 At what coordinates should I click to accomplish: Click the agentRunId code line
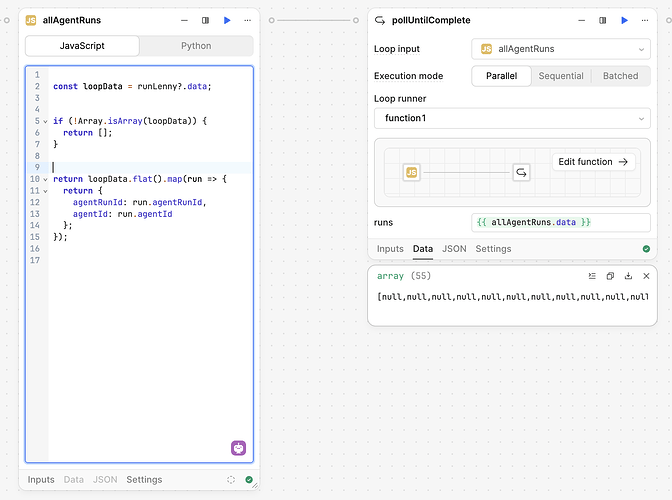[139, 202]
